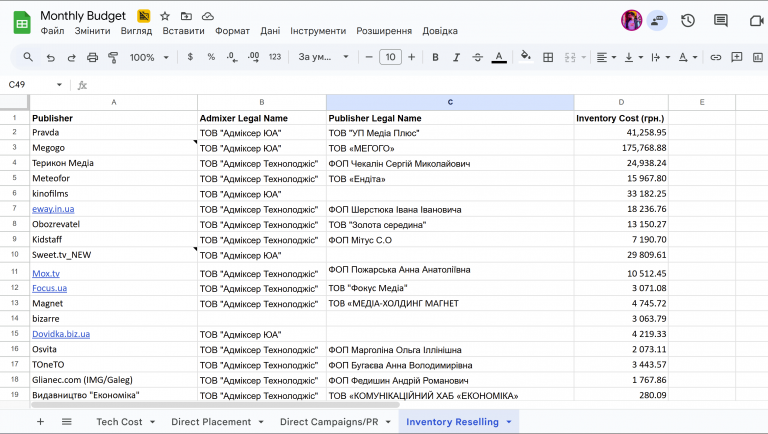The width and height of the screenshot is (768, 434).
Task: Add a new sheet
Action: point(41,421)
